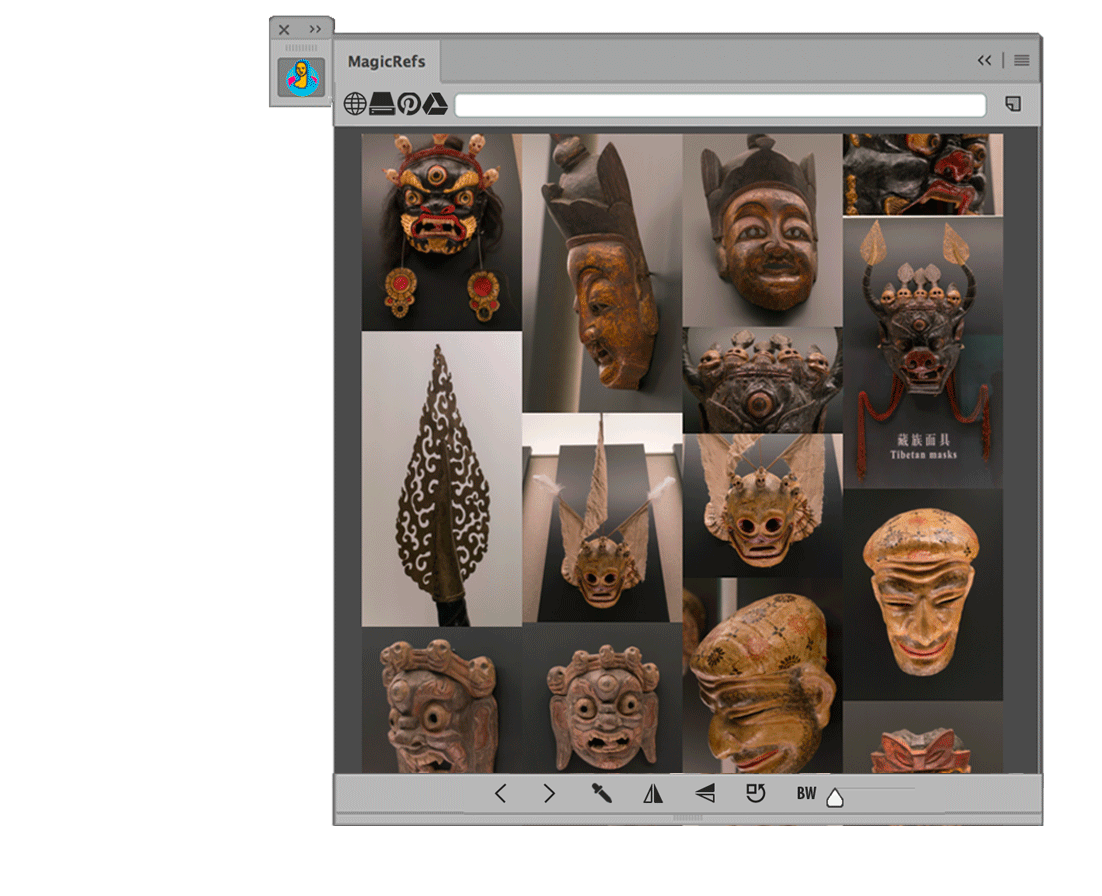Click the web globe source icon
Viewport: 1102px width, 896px height.
tap(355, 104)
